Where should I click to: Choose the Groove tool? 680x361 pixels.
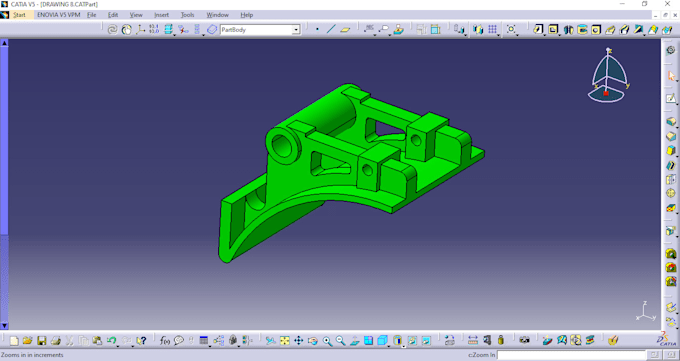coord(582,30)
